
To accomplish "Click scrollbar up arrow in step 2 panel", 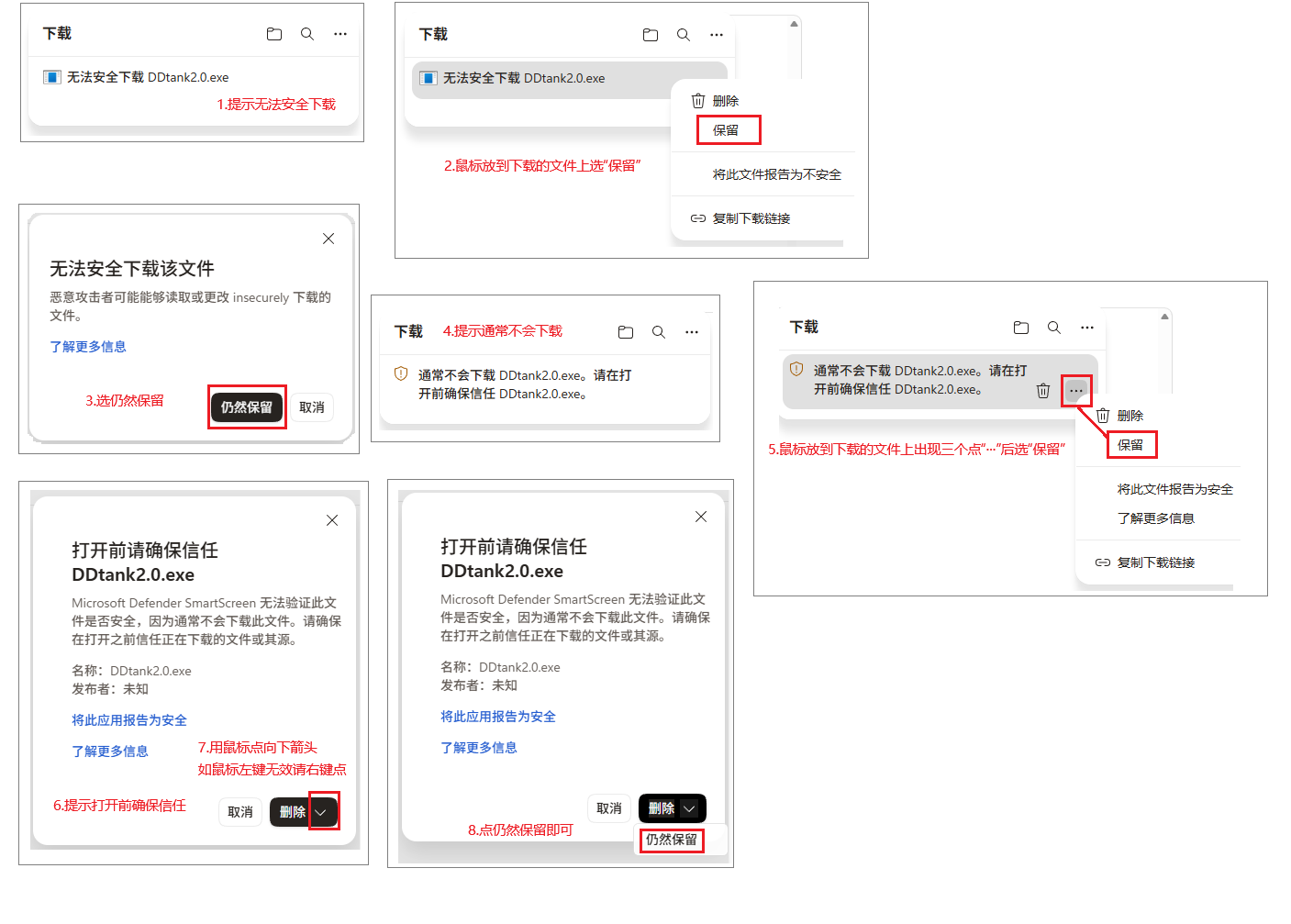I will (x=795, y=24).
